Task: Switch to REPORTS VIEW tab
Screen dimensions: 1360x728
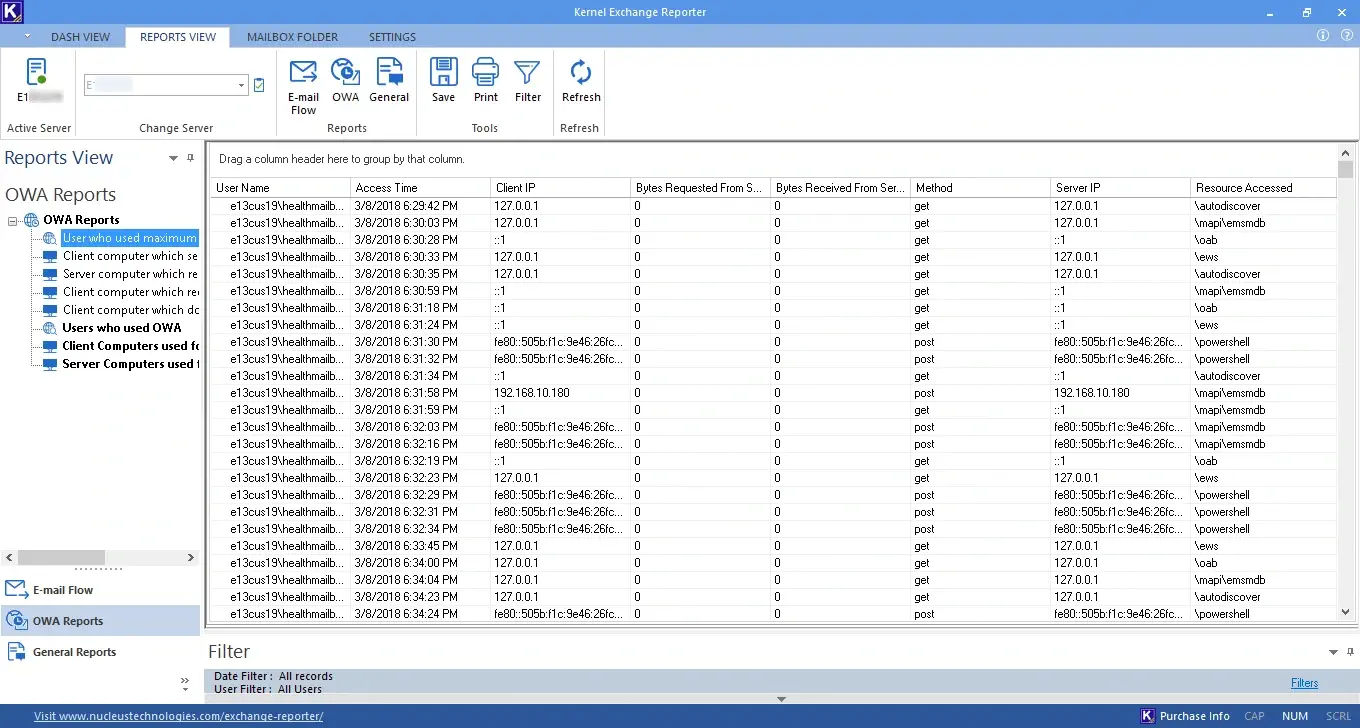Action: 178,37
